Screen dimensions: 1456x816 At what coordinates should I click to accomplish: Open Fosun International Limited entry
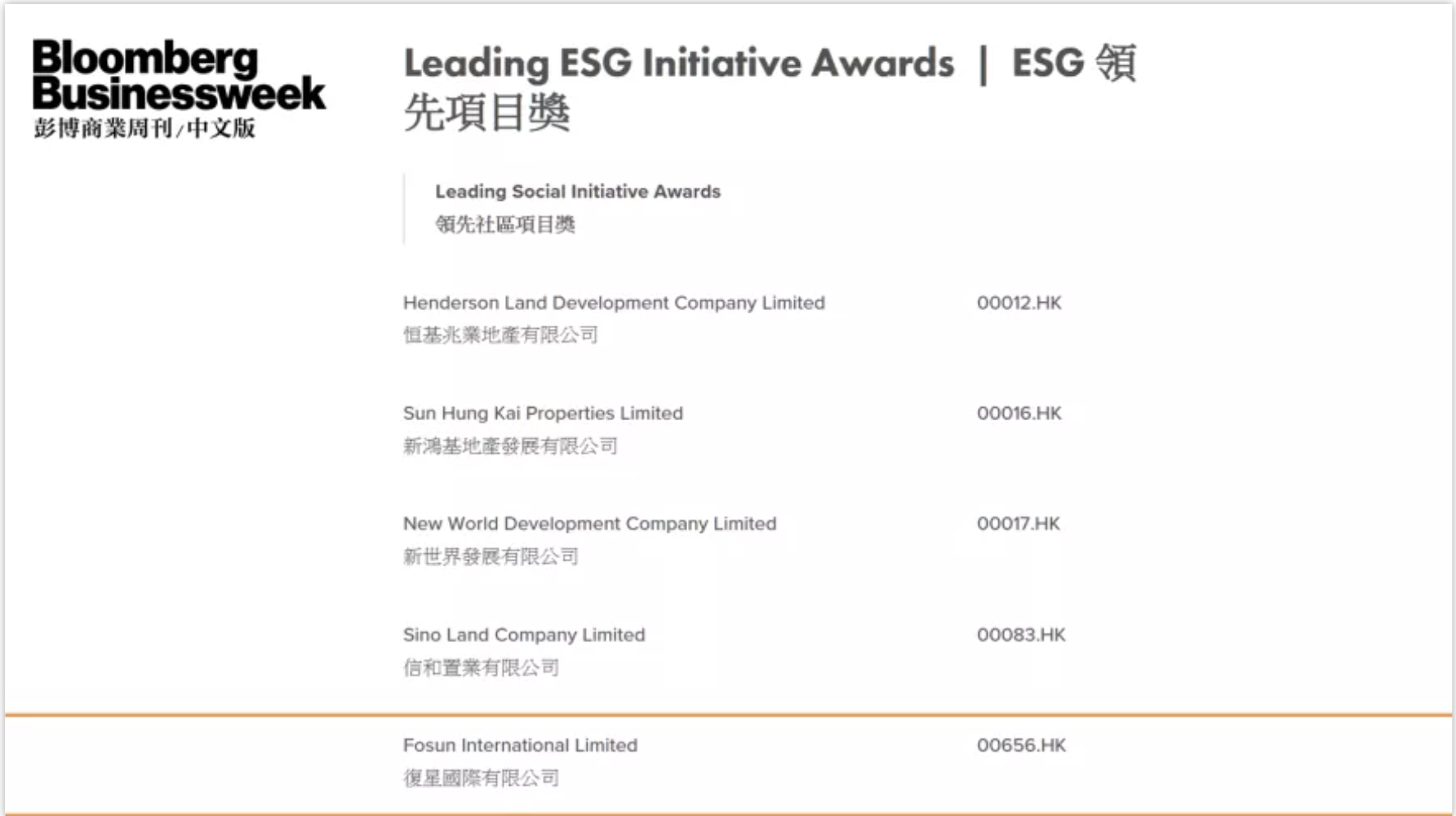(x=520, y=745)
